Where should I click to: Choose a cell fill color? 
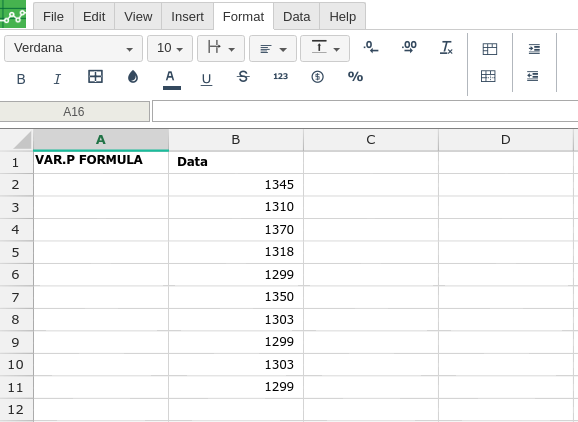(133, 77)
